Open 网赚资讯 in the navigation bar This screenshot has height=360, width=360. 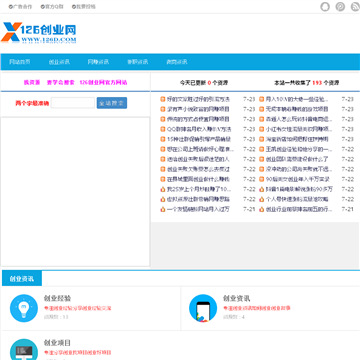pos(98,62)
